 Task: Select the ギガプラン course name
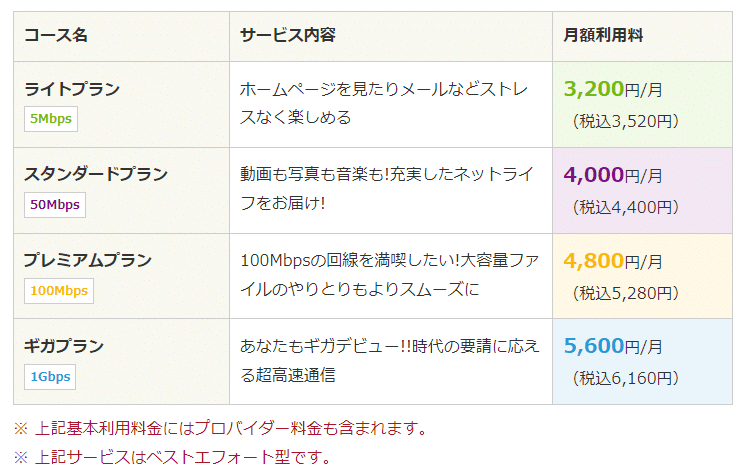point(64,346)
